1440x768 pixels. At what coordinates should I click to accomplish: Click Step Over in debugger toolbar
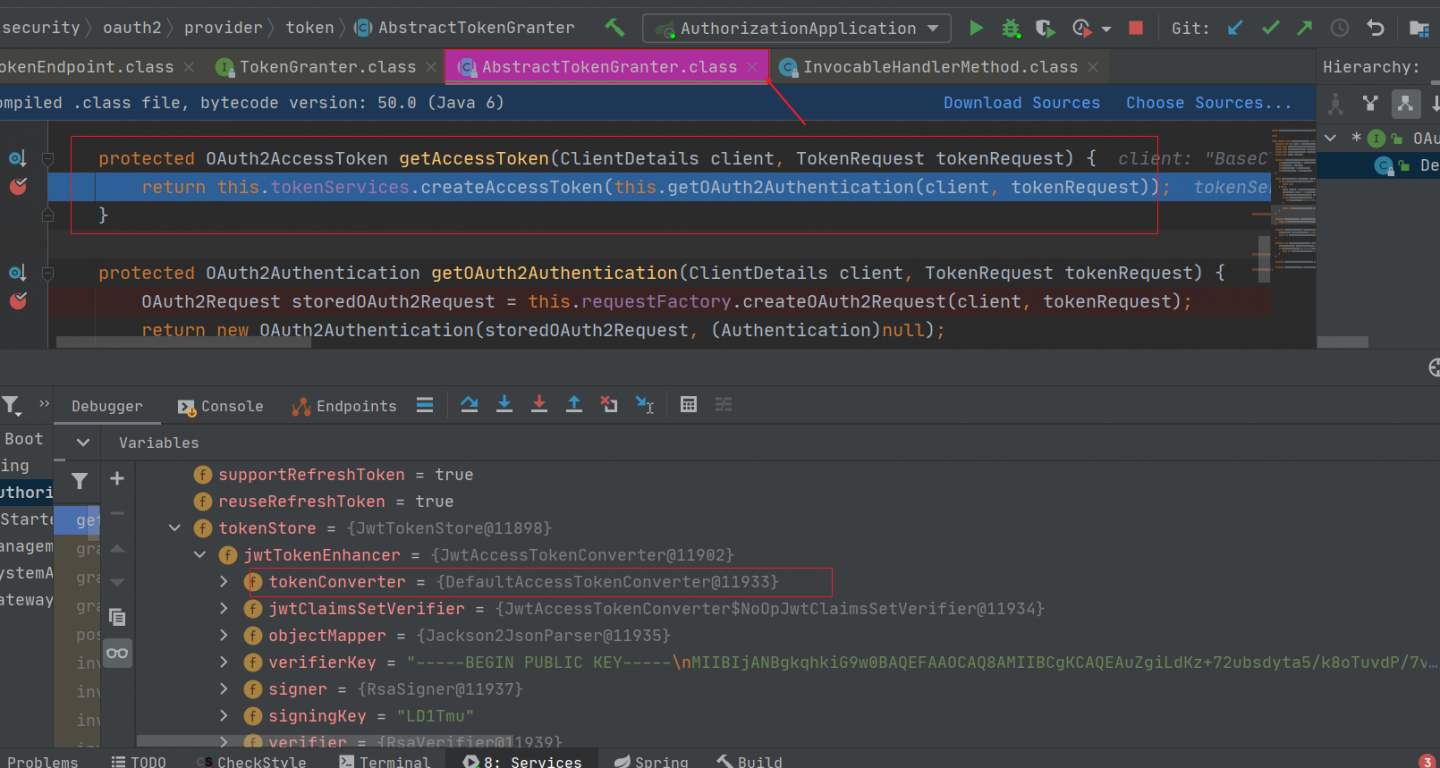click(469, 404)
